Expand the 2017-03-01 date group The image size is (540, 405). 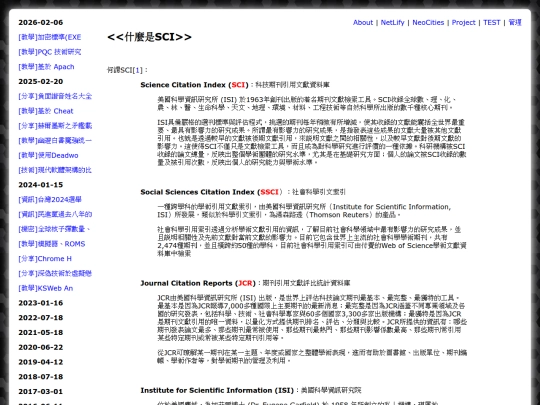click(x=41, y=392)
